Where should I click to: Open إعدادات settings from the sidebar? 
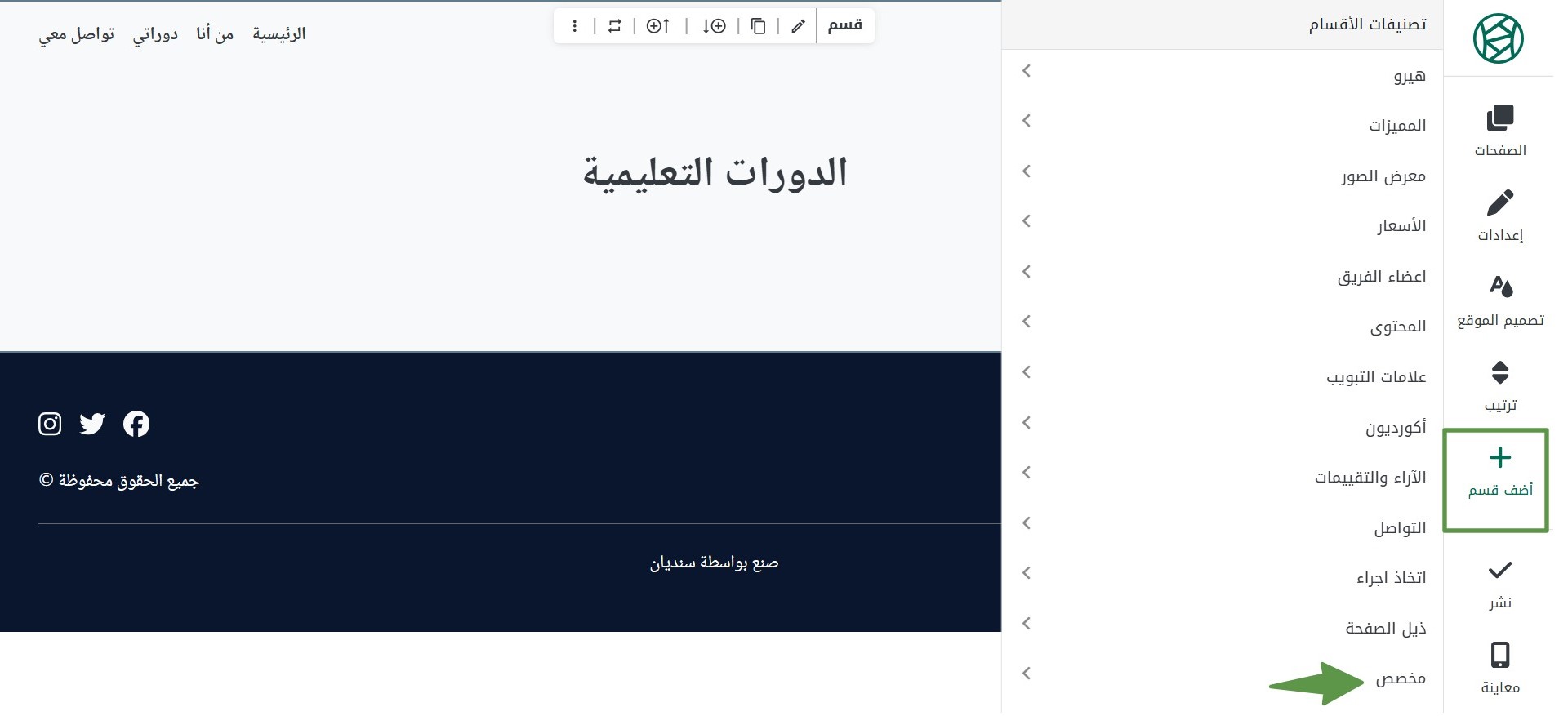point(1499,216)
